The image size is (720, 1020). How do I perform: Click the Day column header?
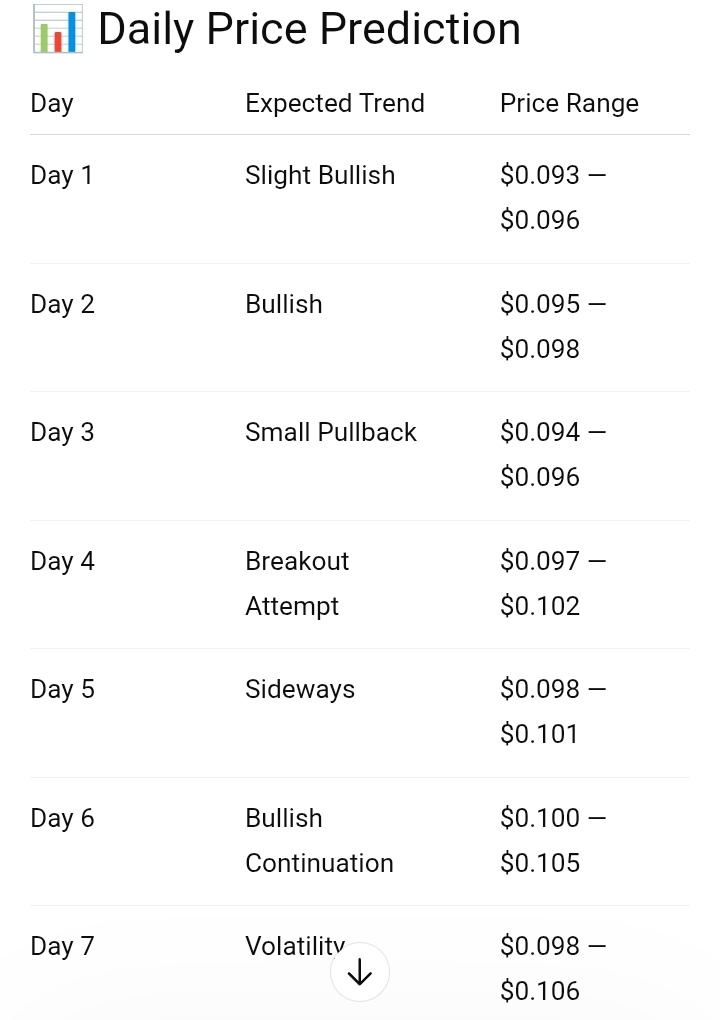(52, 103)
